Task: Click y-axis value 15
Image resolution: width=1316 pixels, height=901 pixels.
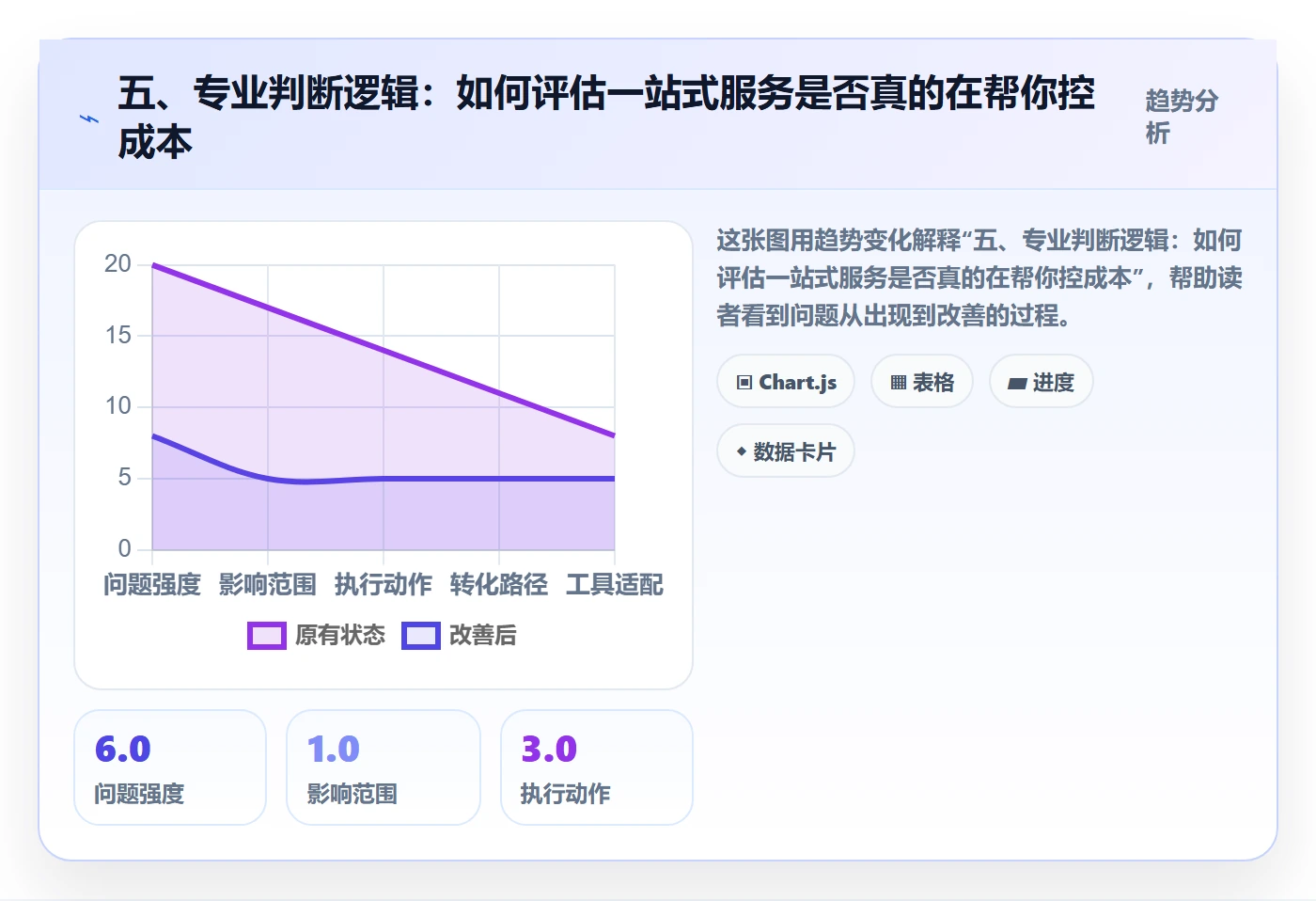Action: click(117, 336)
